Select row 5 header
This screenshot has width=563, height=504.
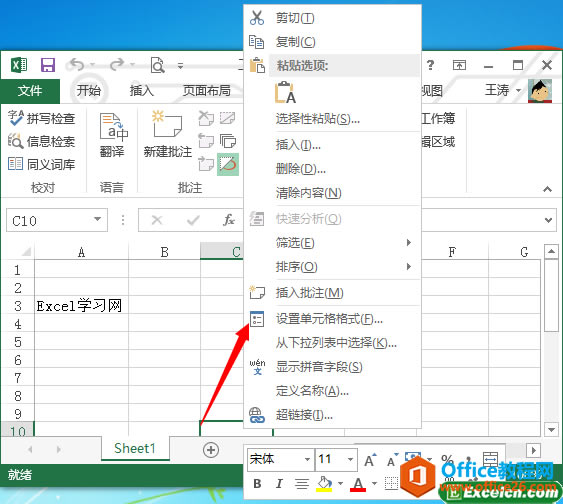tap(18, 342)
